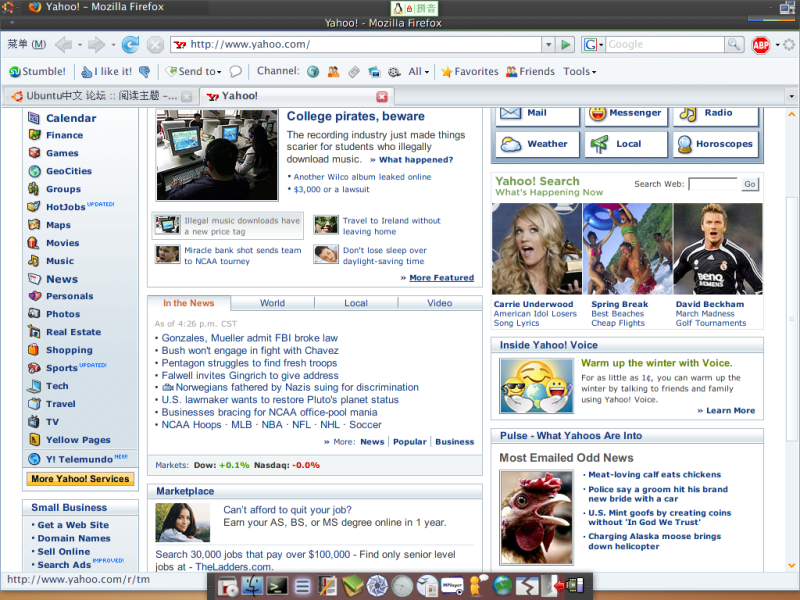Click More Yahoo! Services button
This screenshot has height=600, width=800.
(80, 479)
